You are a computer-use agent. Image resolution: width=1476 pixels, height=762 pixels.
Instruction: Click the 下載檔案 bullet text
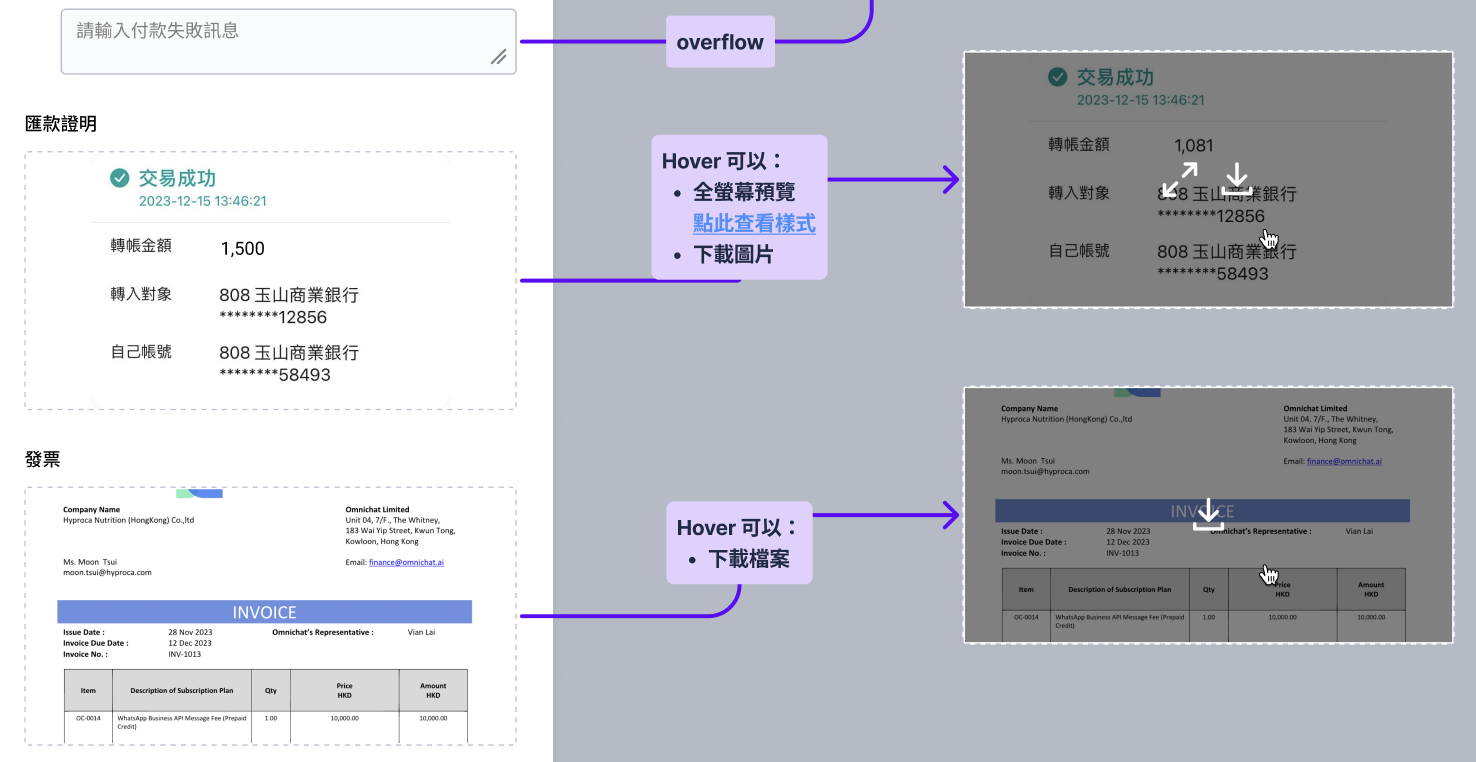(x=749, y=559)
